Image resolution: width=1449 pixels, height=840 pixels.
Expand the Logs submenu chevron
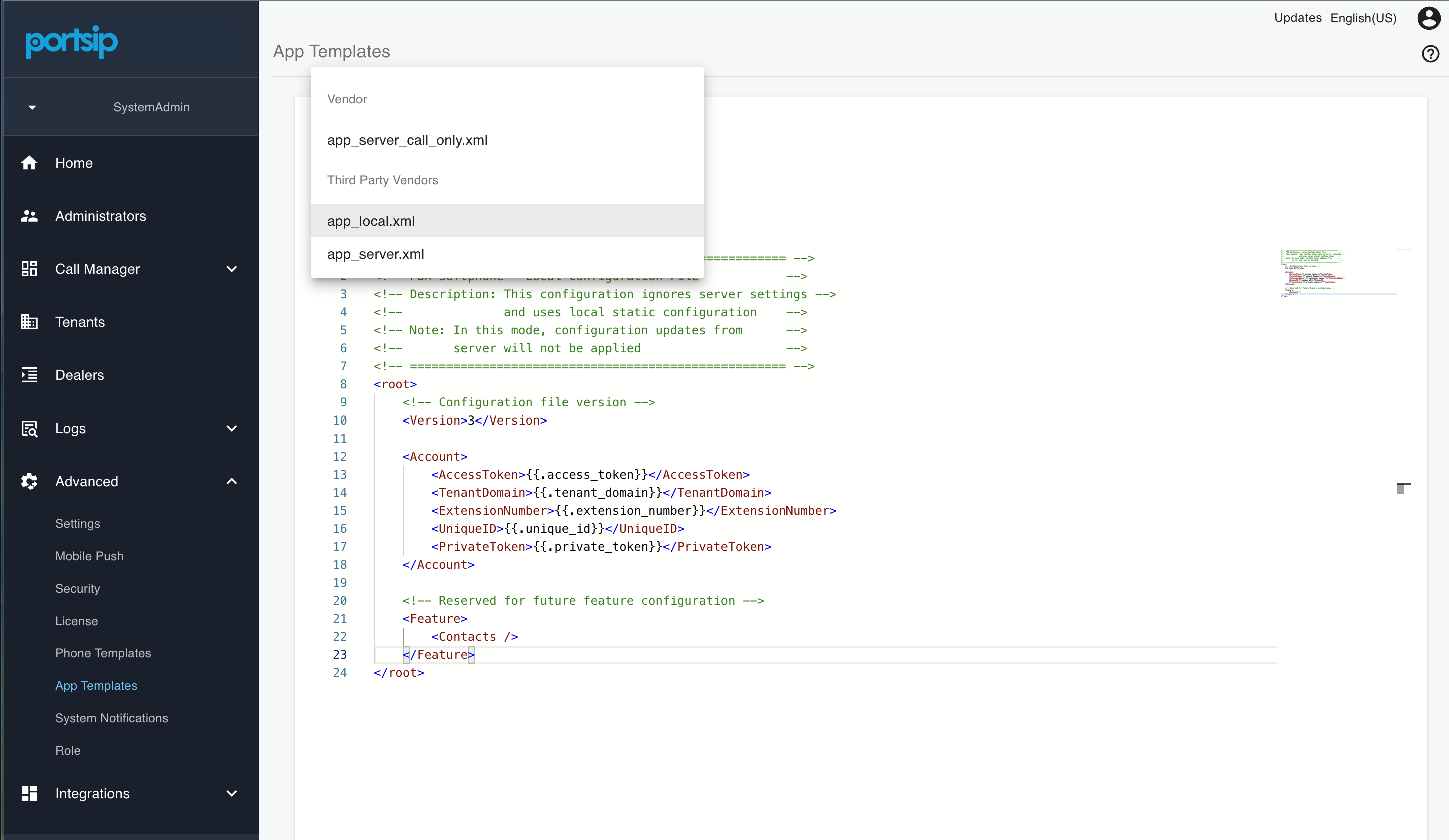232,429
